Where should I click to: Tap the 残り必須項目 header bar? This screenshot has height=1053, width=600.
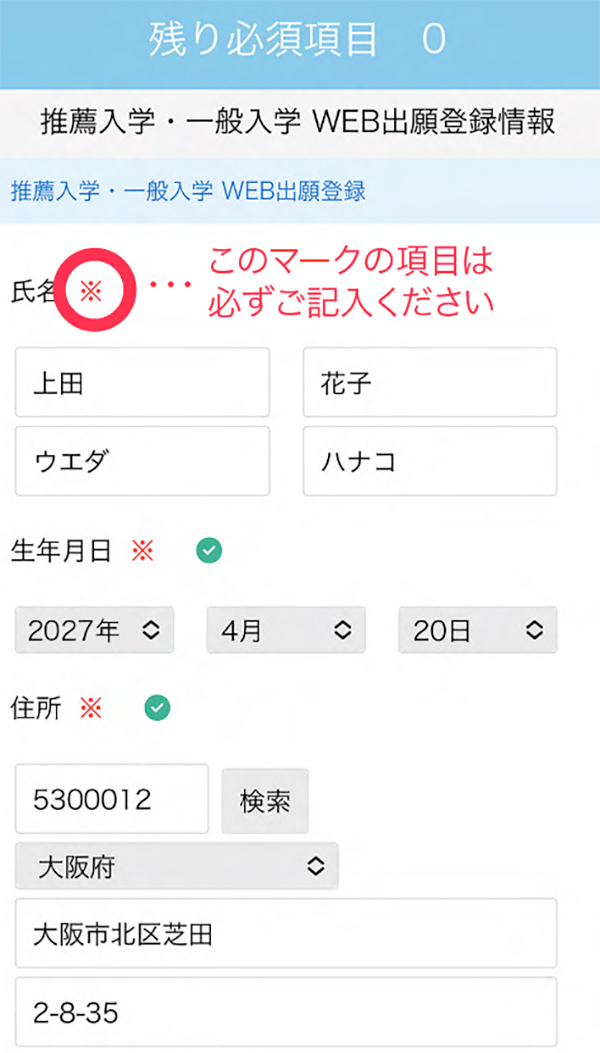click(x=299, y=40)
